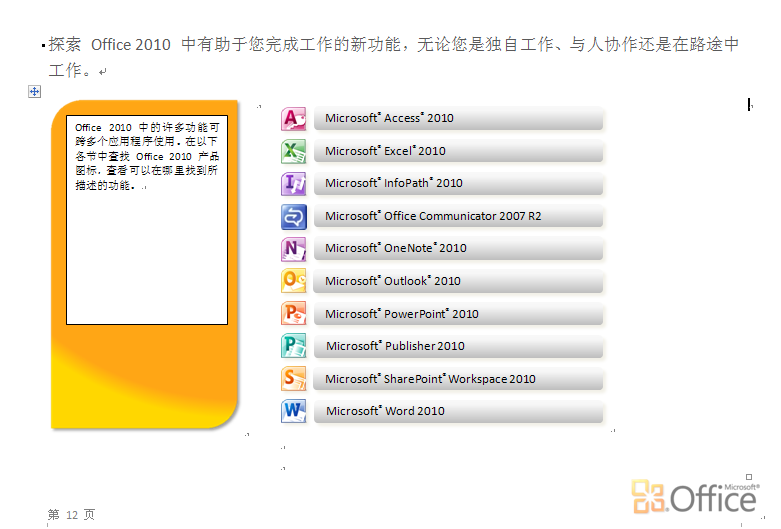The width and height of the screenshot is (781, 529).
Task: Click the Publisher 2010 application icon
Action: click(x=294, y=346)
